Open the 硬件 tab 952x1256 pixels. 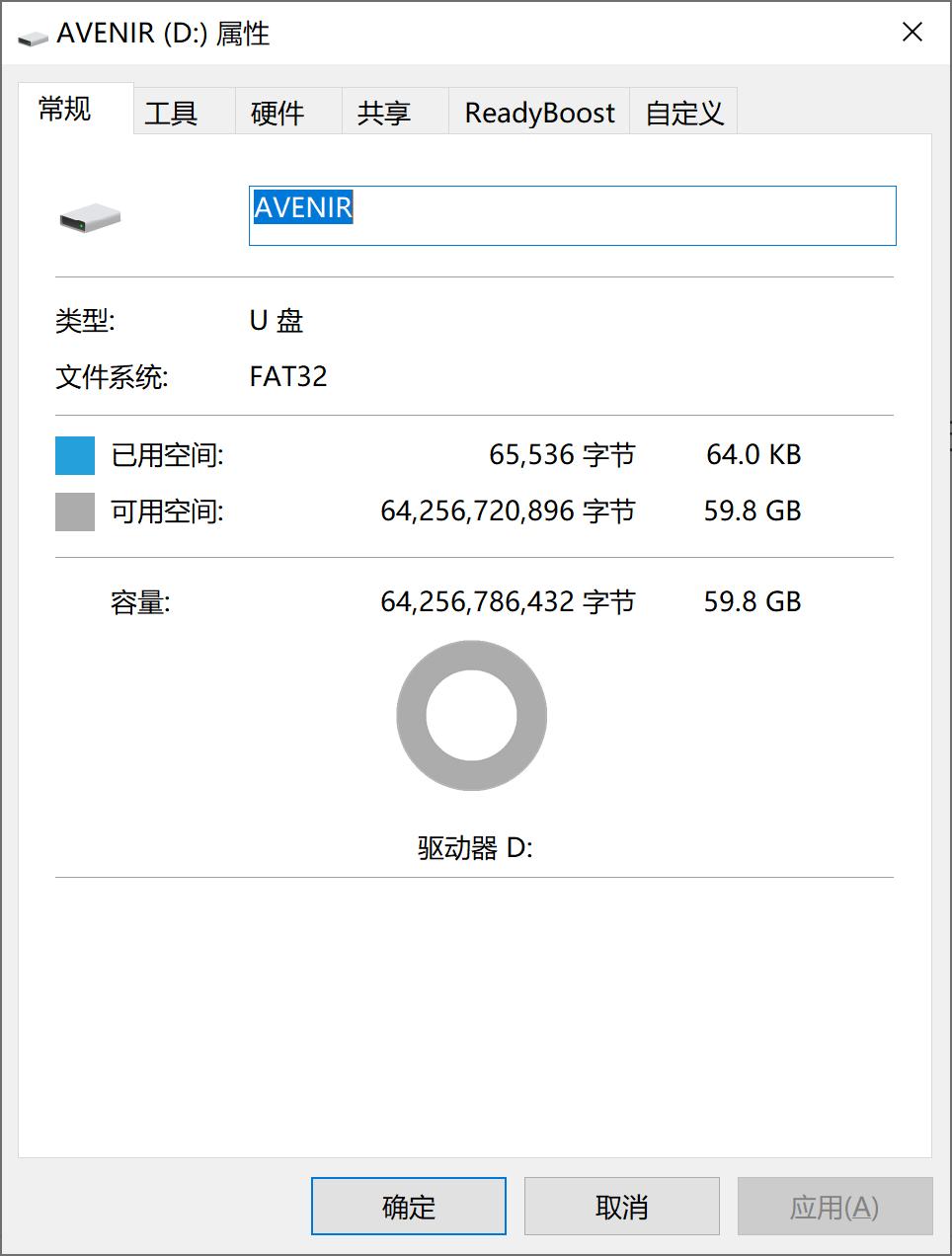[284, 112]
